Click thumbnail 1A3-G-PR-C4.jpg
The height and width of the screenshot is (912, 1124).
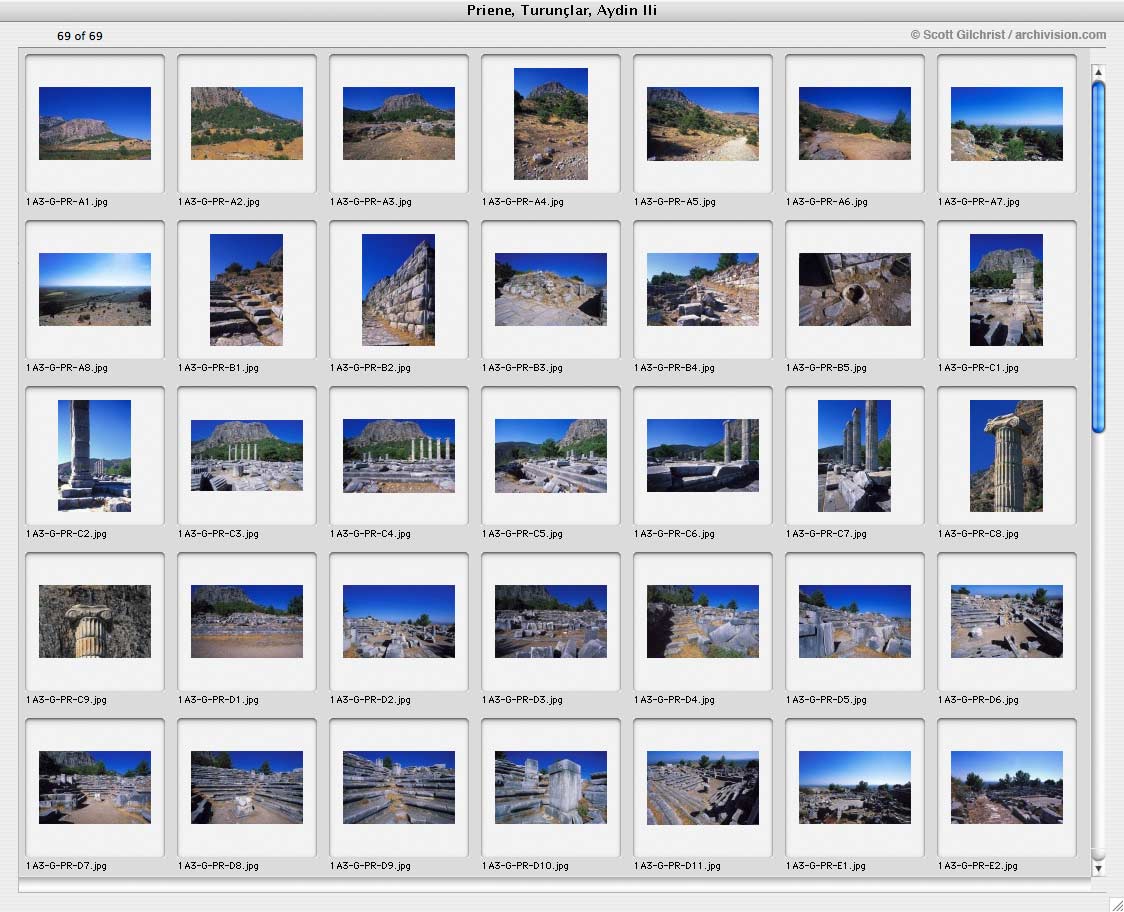pos(399,455)
